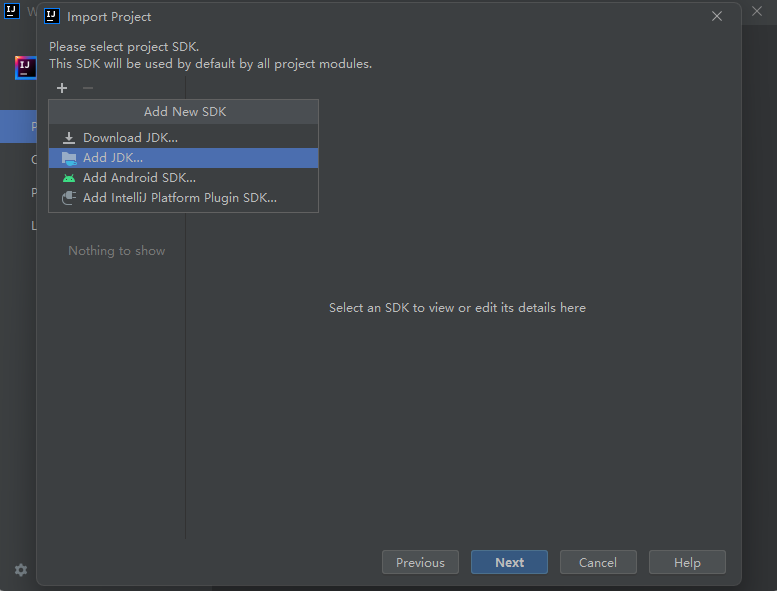This screenshot has height=591, width=777.
Task: Select Add IntelliJ Platform Plugin SDK...
Action: (x=183, y=198)
